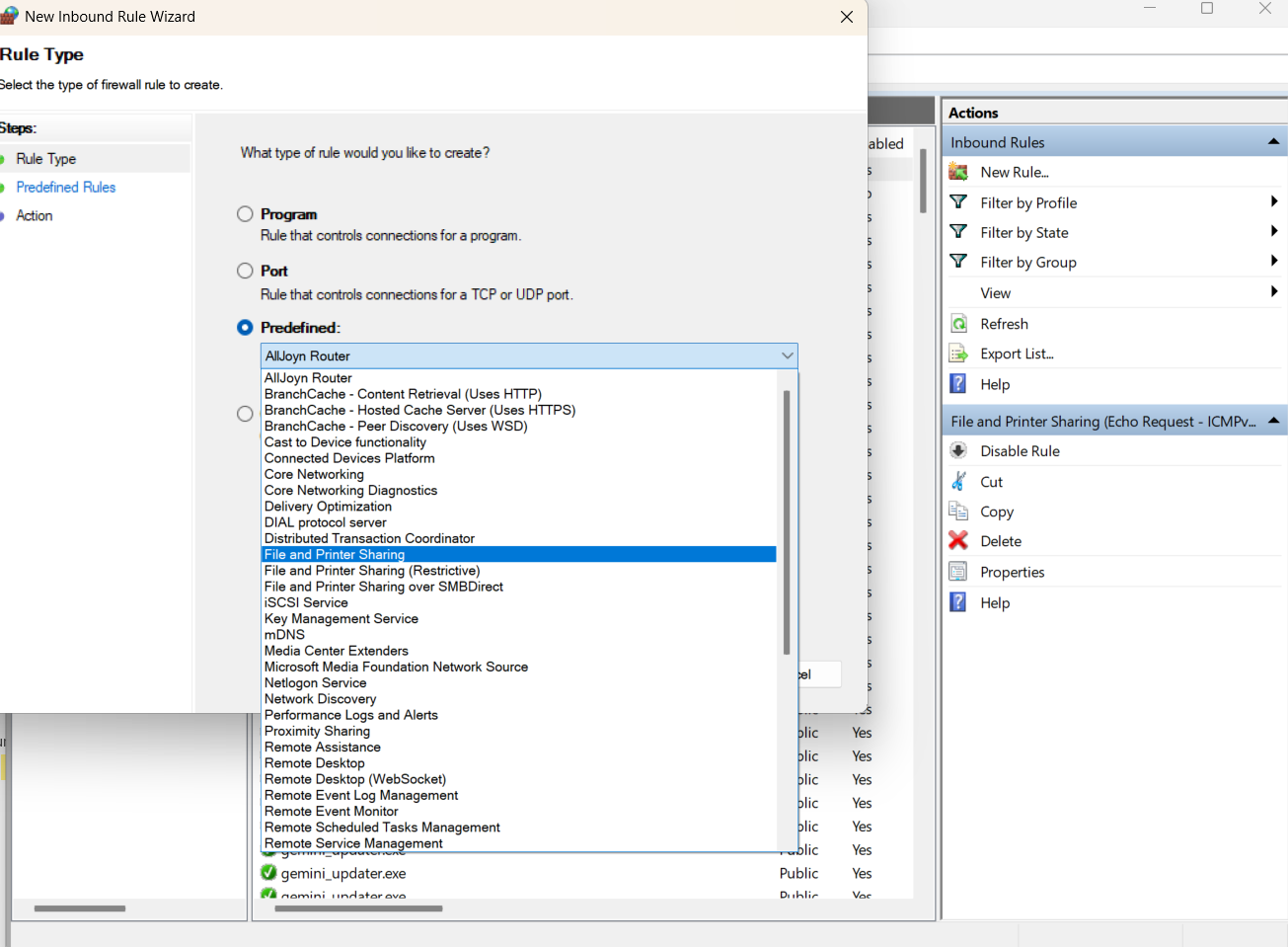Open Properties via its icon

point(957,572)
